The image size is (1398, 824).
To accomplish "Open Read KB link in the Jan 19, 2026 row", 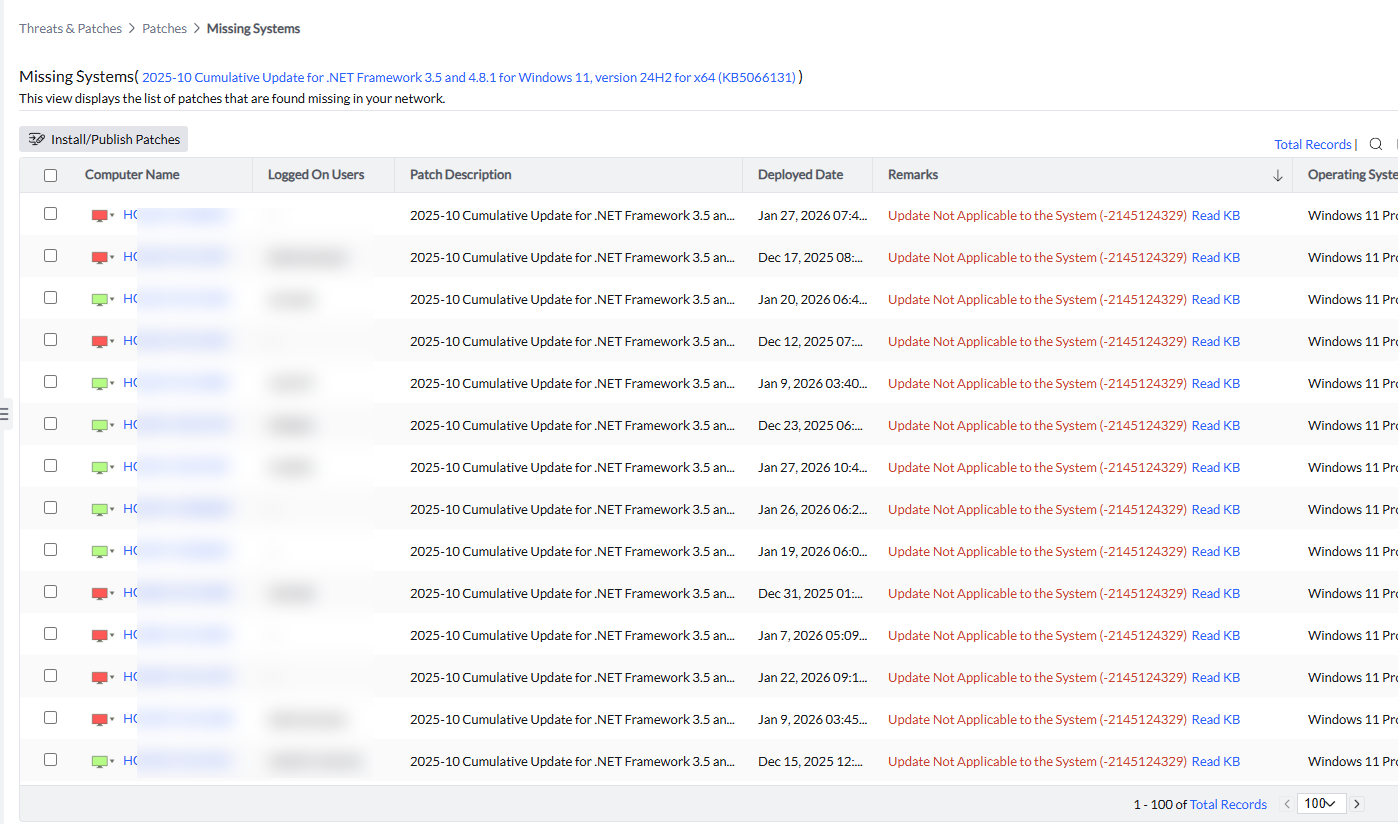I will 1215,552.
